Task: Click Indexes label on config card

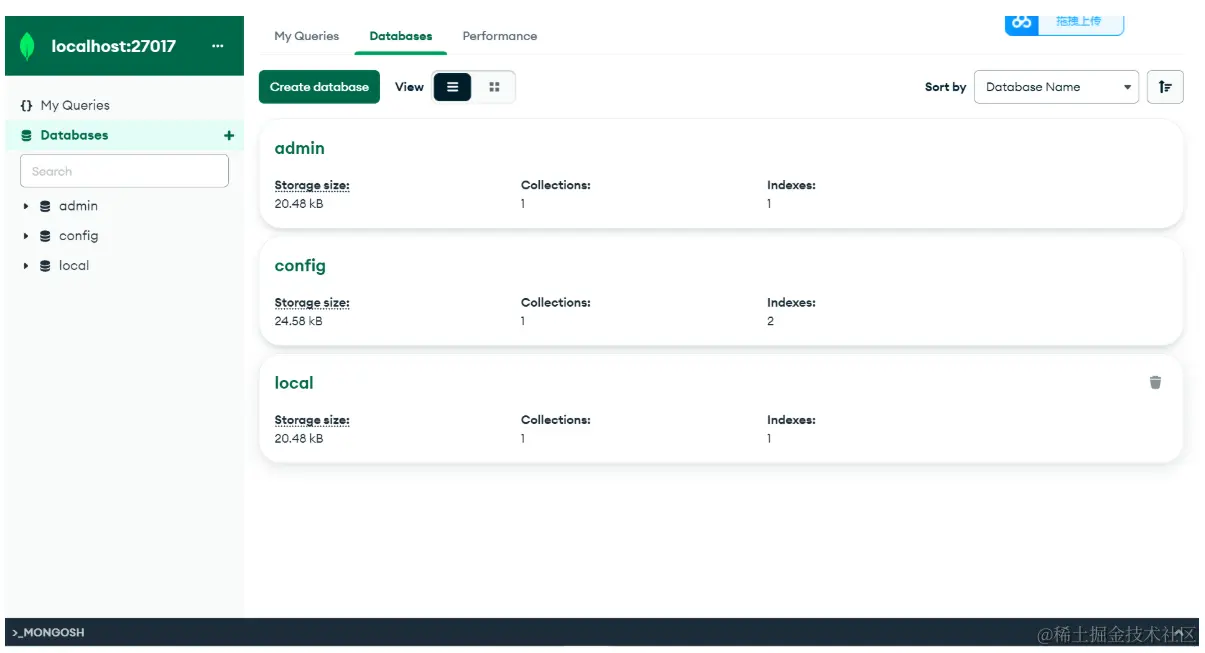Action: [791, 302]
